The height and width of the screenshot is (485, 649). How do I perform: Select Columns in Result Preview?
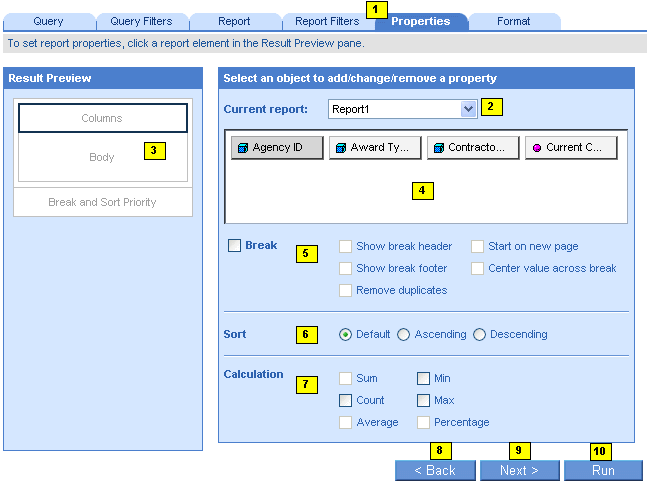102,118
